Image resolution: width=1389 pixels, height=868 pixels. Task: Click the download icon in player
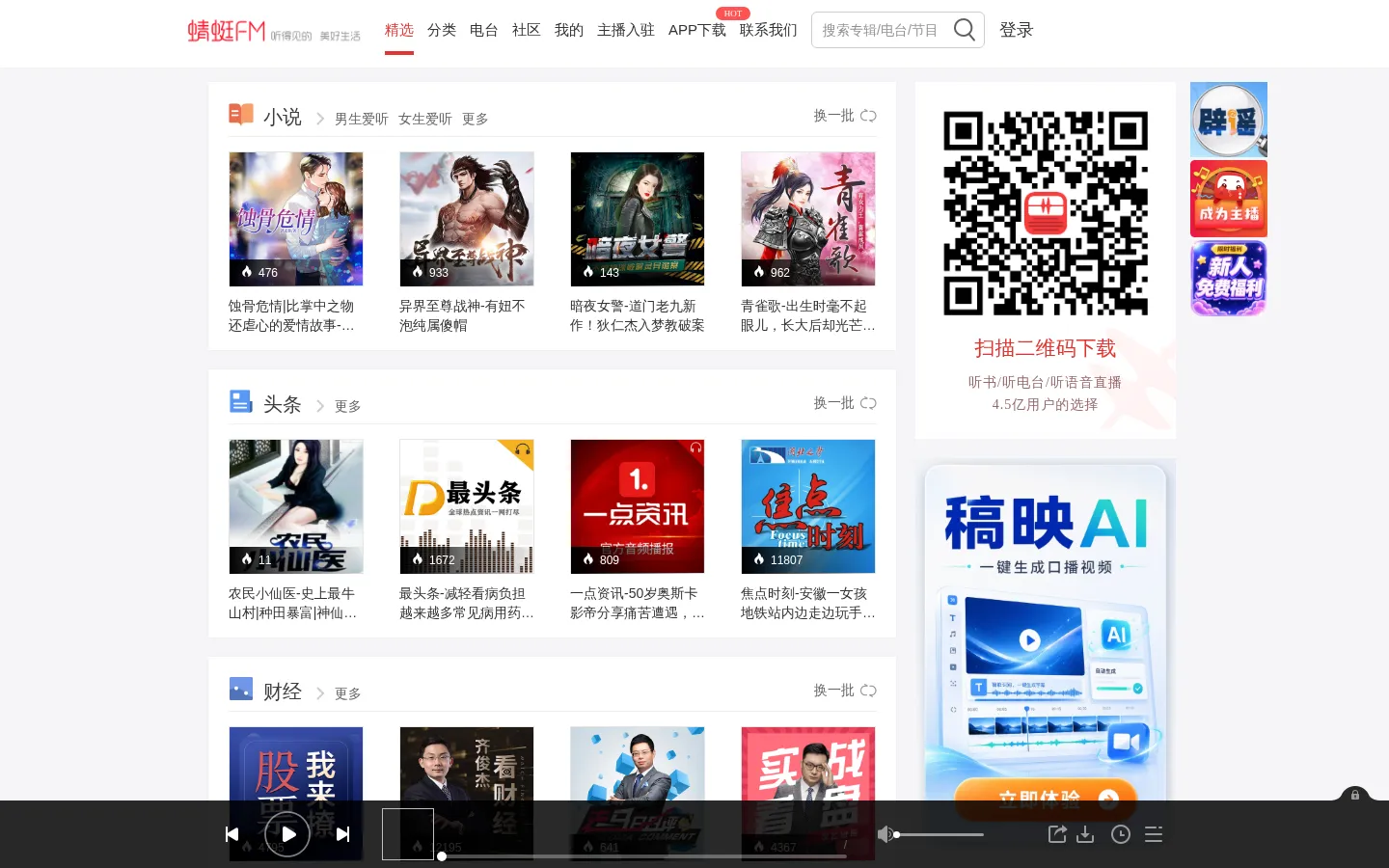[1085, 834]
